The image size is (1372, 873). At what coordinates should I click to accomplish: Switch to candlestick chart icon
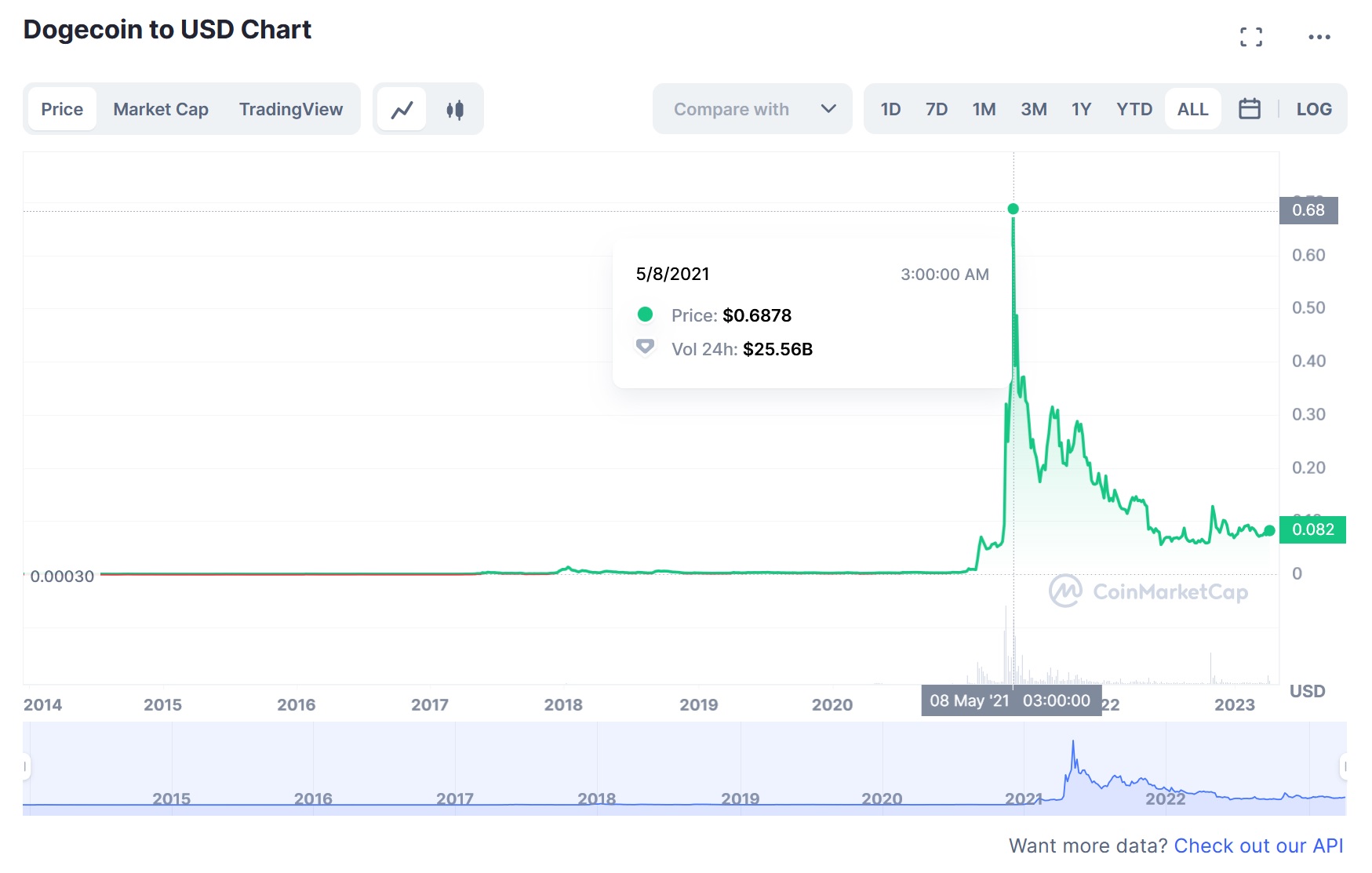(455, 110)
